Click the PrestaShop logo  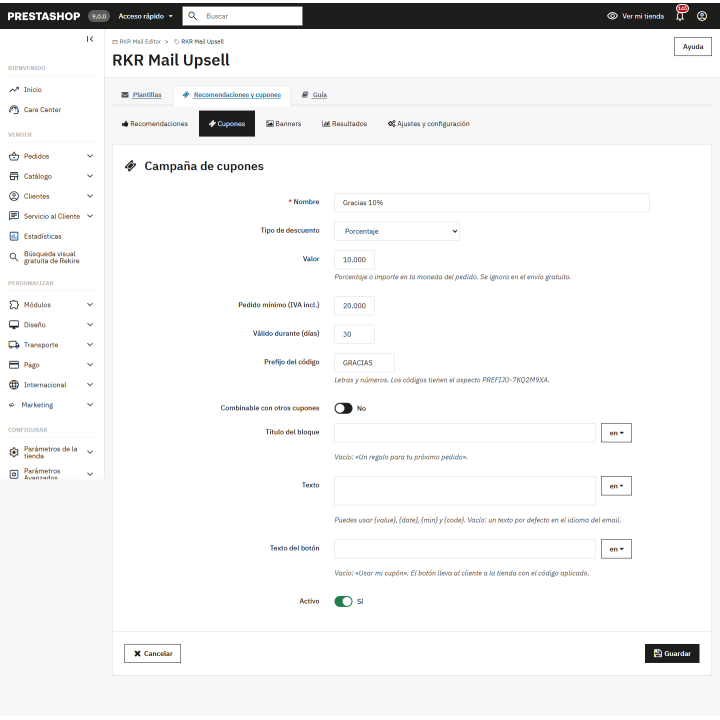tap(44, 16)
